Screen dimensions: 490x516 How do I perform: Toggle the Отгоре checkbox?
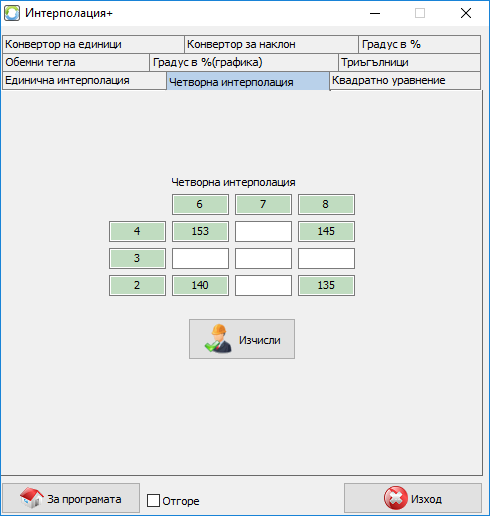(x=153, y=500)
